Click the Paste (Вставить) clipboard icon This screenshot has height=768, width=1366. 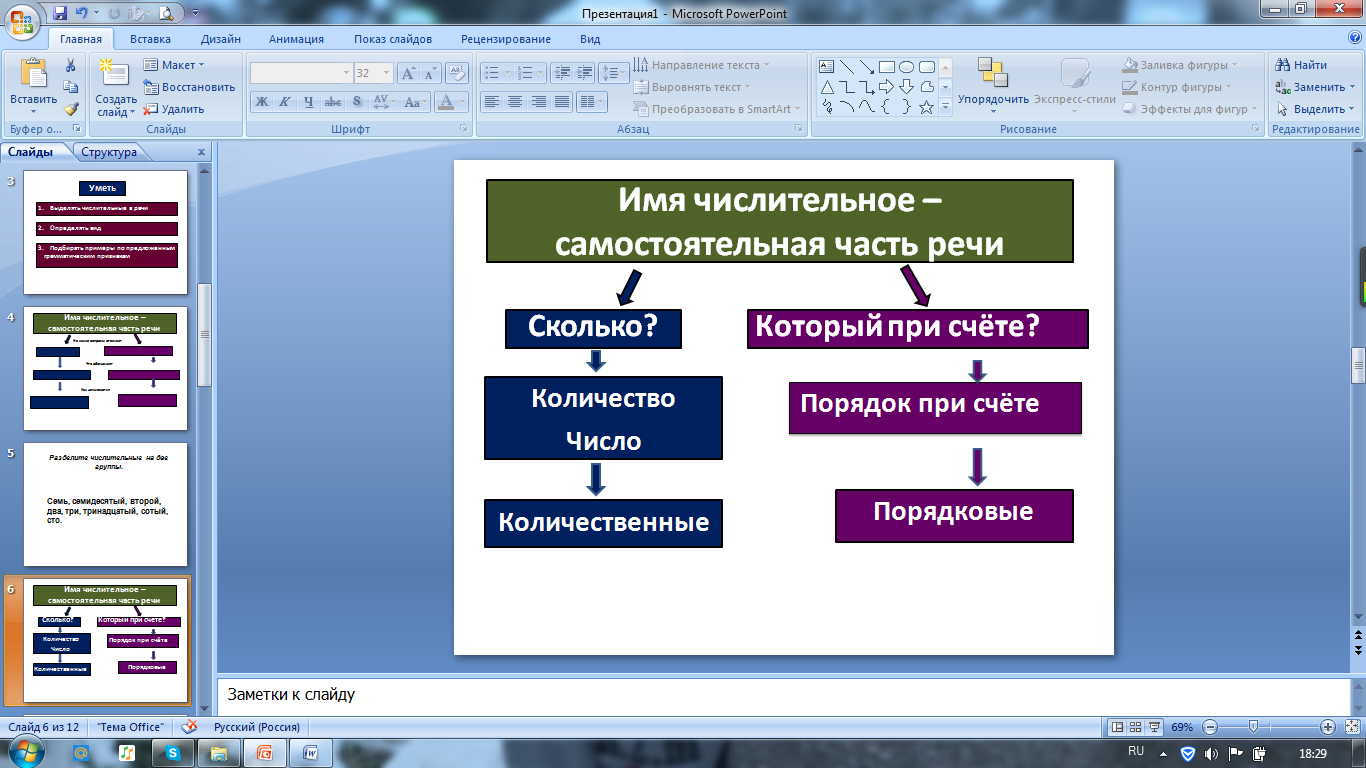(x=32, y=75)
